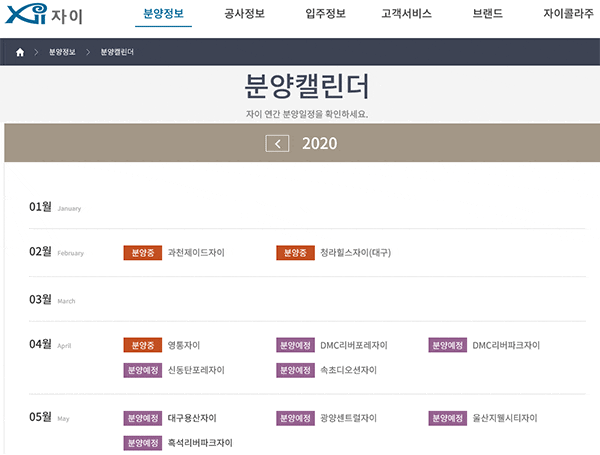The height and width of the screenshot is (455, 600).
Task: Open 청라힐스자이(대구) listing
Action: [355, 253]
